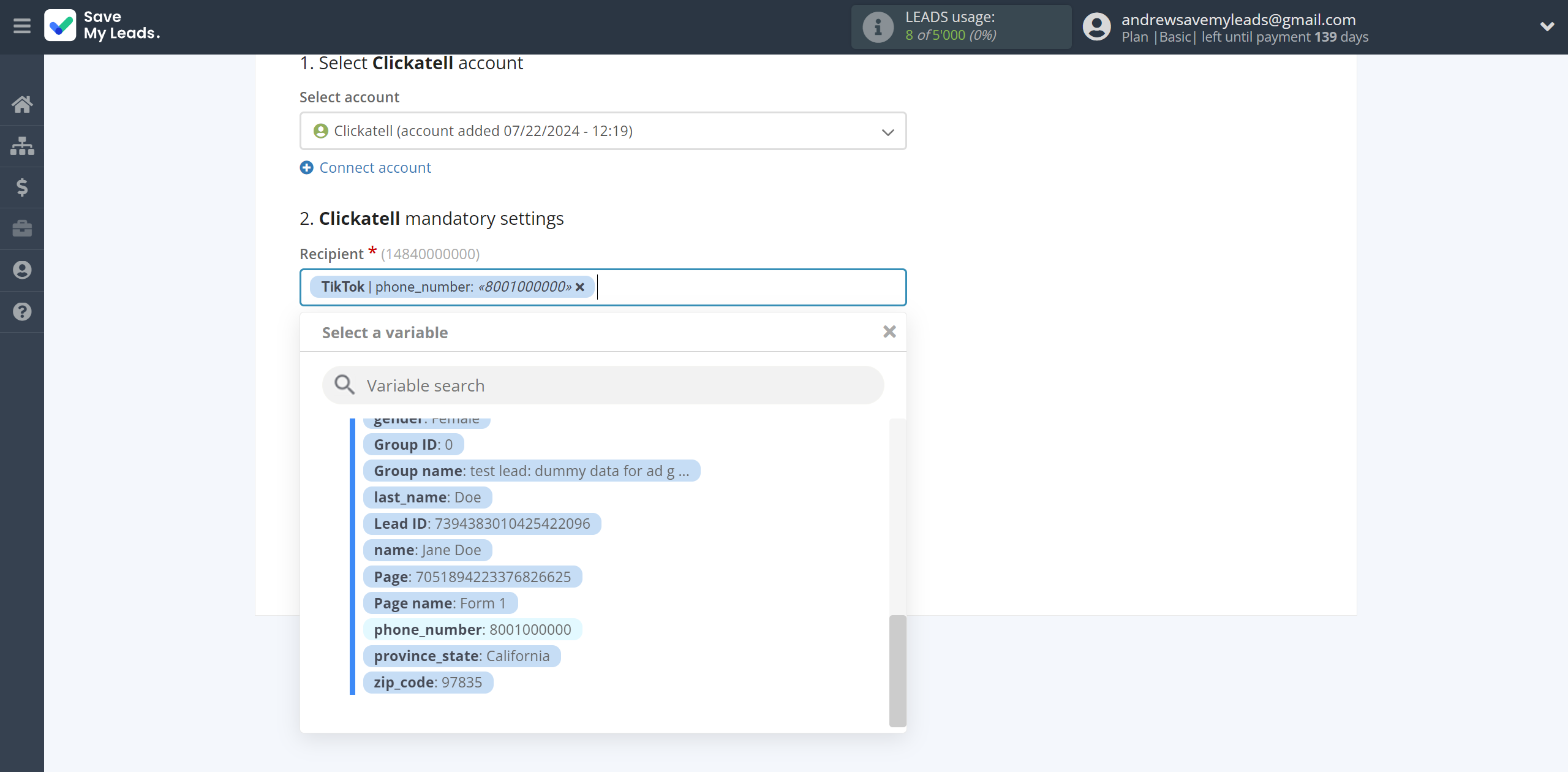The width and height of the screenshot is (1568, 772).
Task: Click the user avatar icon in header
Action: (1096, 27)
